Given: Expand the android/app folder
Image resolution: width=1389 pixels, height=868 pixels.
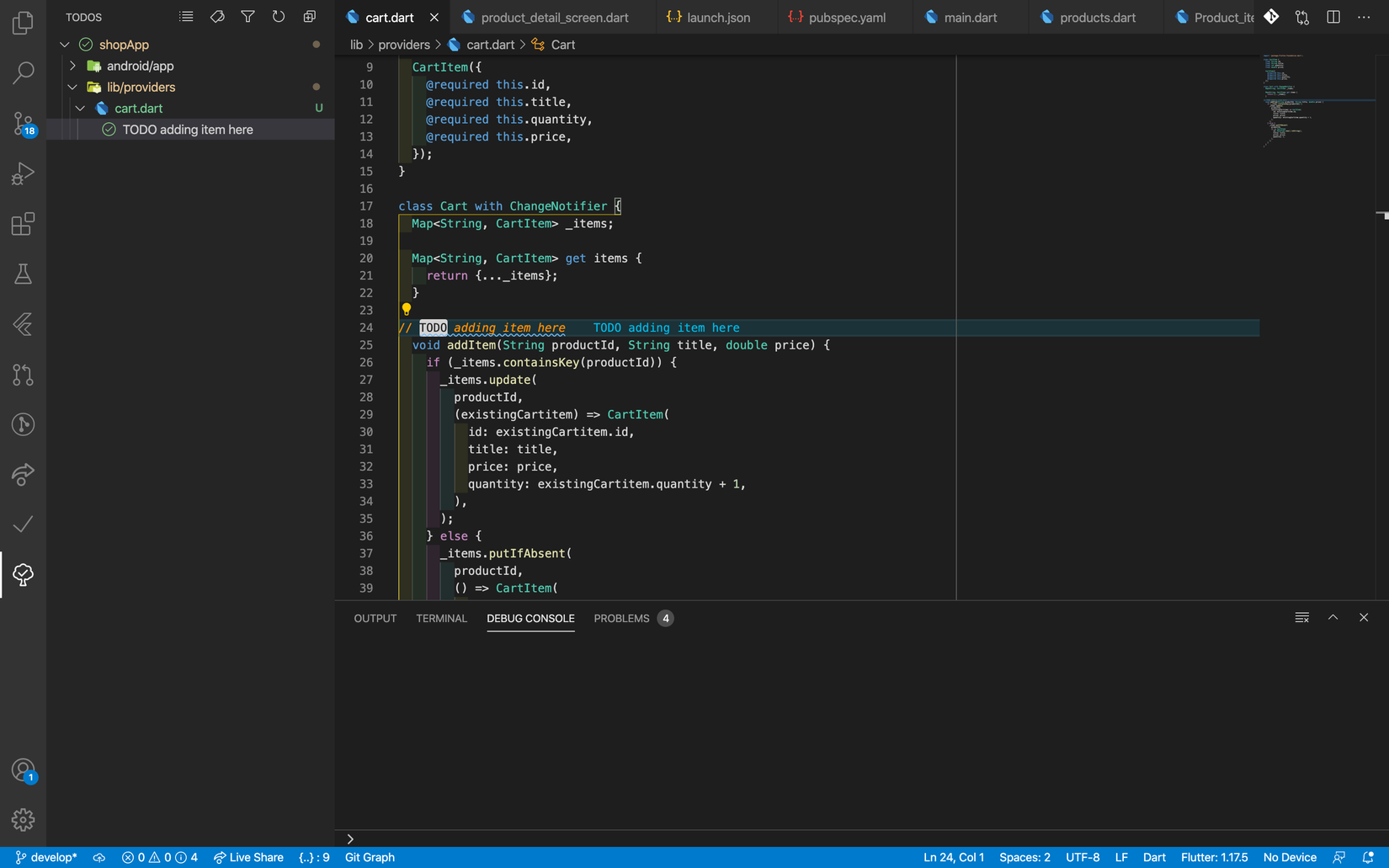Looking at the screenshot, I should pos(72,66).
